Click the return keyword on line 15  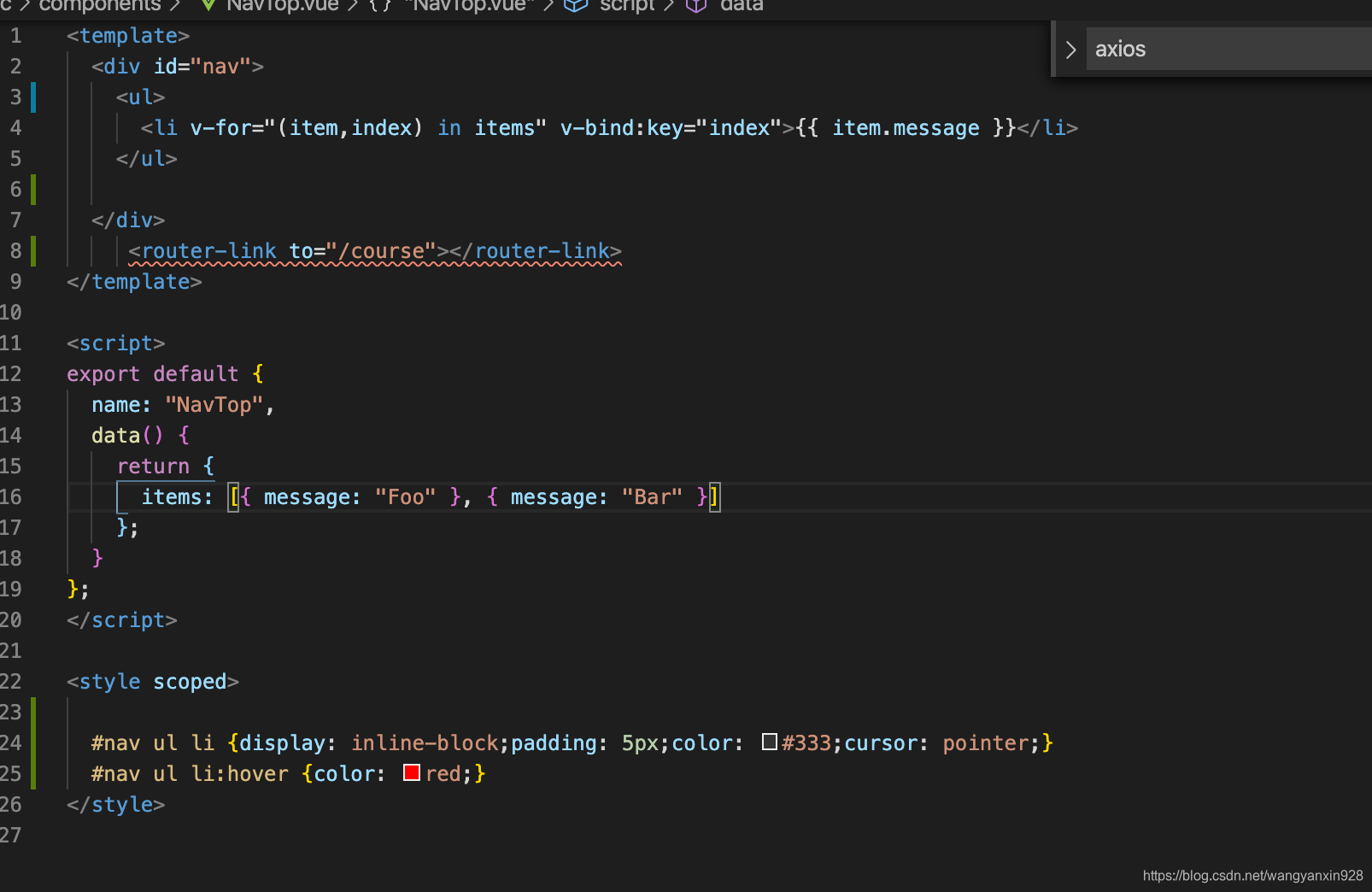(x=153, y=466)
